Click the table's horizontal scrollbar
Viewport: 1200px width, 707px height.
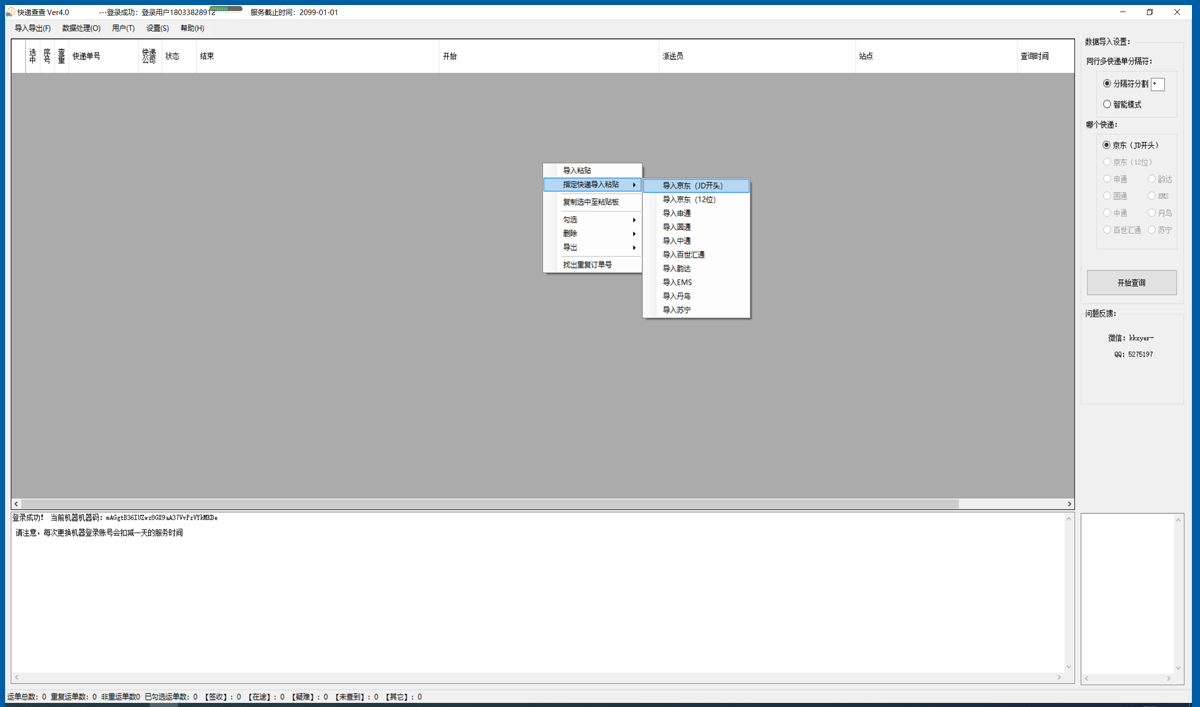pos(542,504)
